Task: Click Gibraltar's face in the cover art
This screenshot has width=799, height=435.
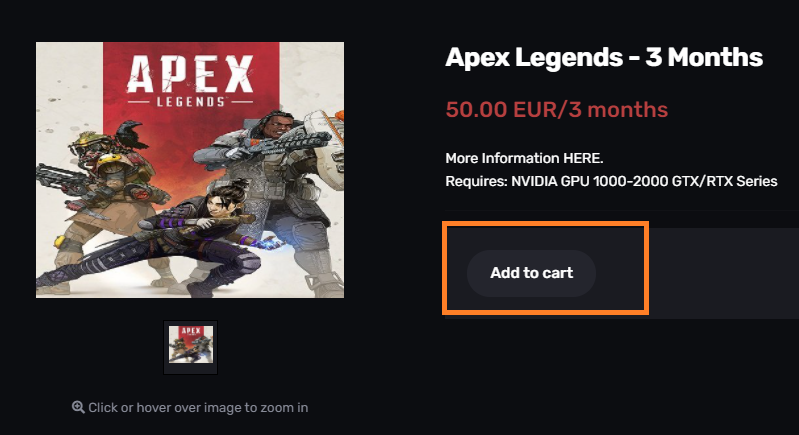Action: point(279,125)
